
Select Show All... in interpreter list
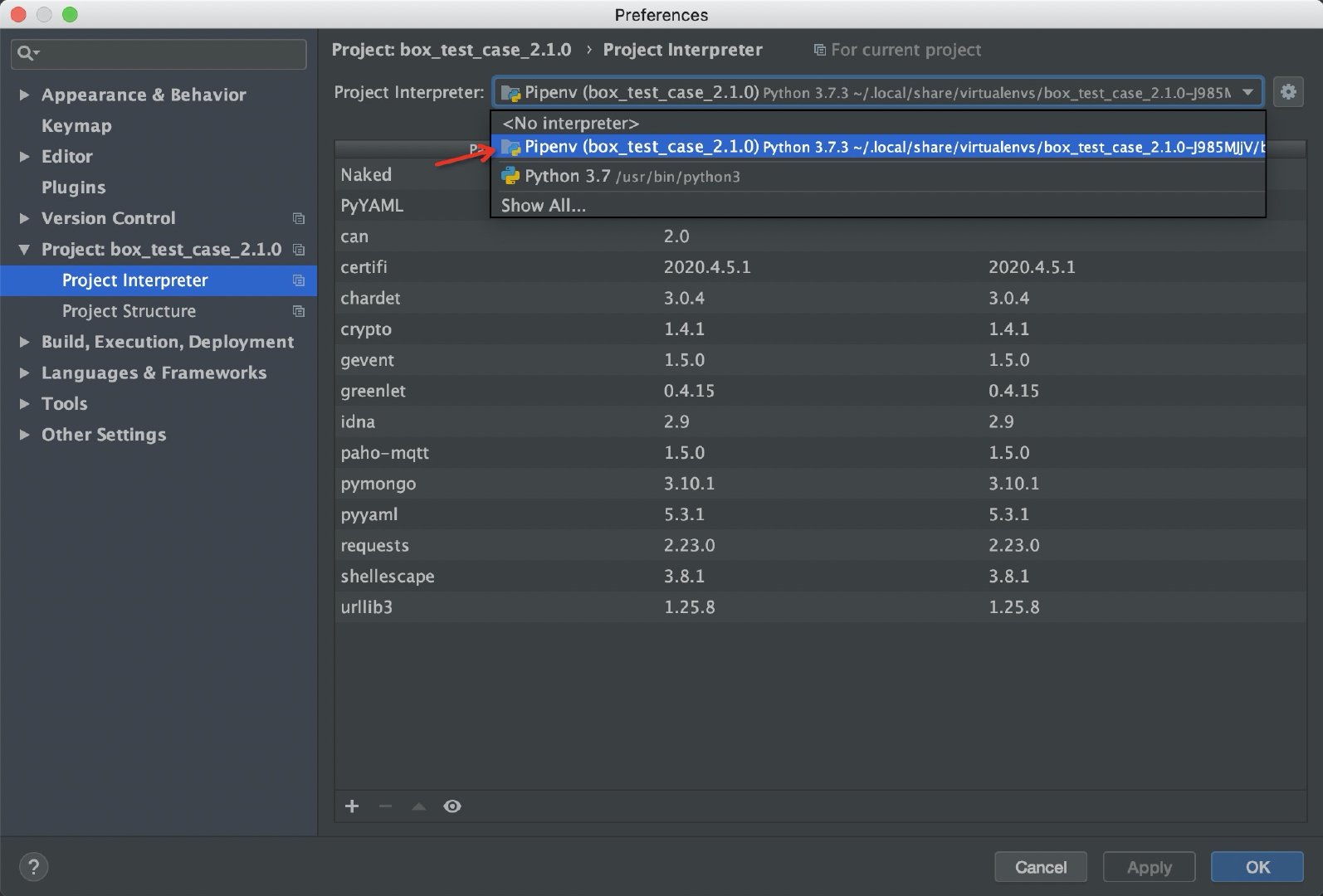tap(544, 206)
